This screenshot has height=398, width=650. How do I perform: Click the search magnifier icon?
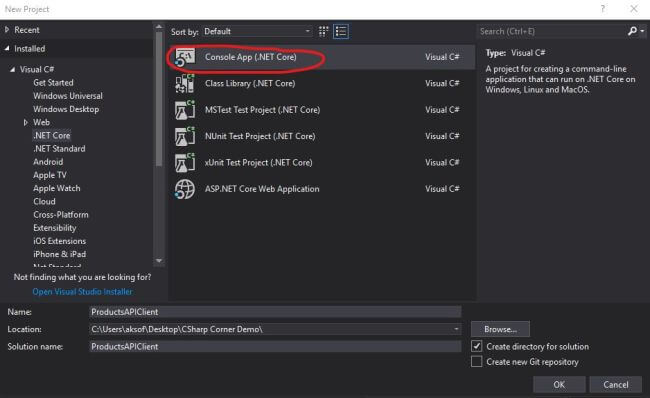click(x=632, y=31)
